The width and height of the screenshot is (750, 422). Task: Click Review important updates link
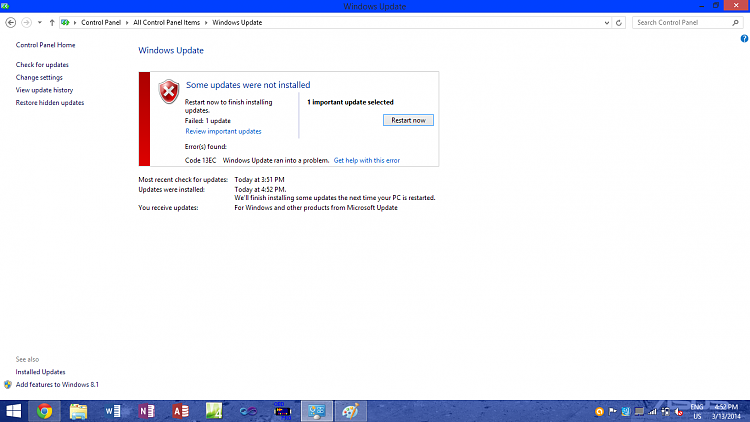[x=223, y=131]
